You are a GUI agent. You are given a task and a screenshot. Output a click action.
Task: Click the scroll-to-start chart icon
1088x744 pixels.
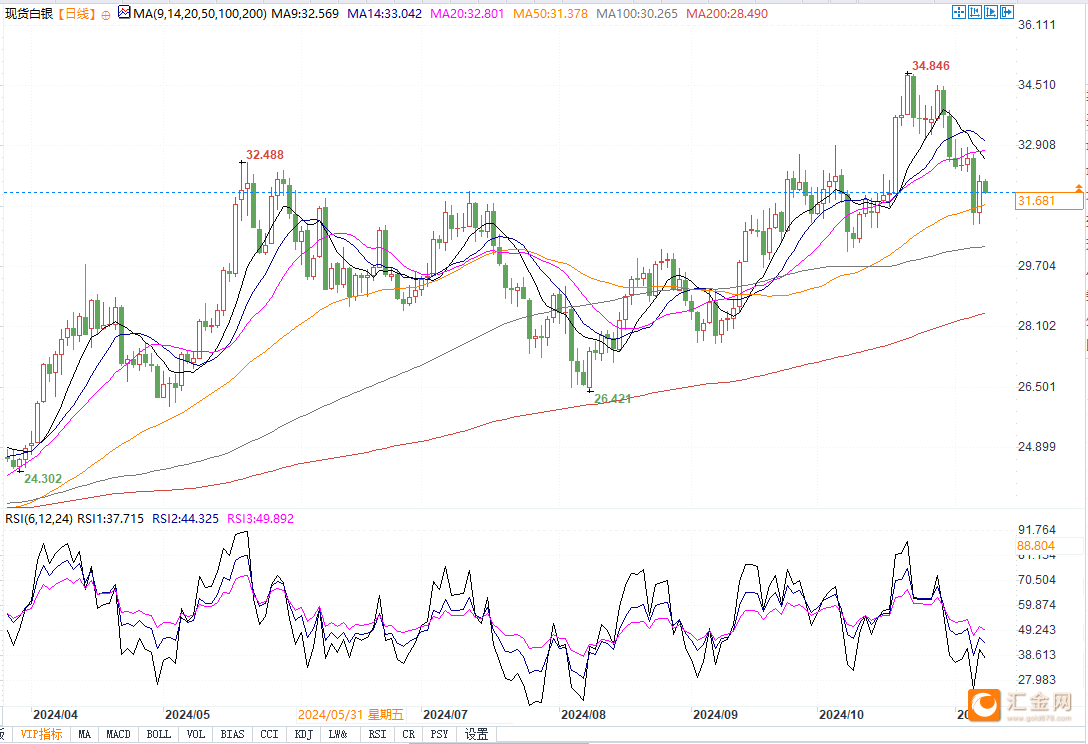975,12
